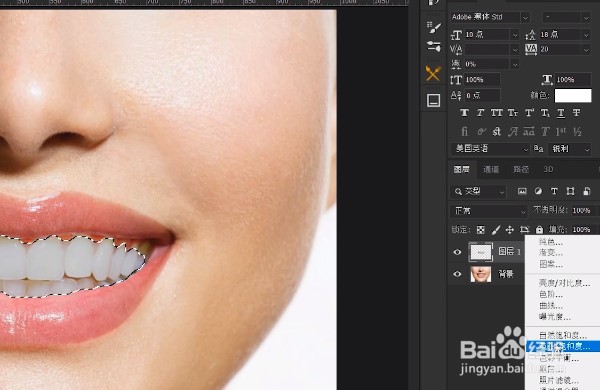Toggle Superscript text style
Image resolution: width=600 pixels, height=390 pixels.
[529, 113]
